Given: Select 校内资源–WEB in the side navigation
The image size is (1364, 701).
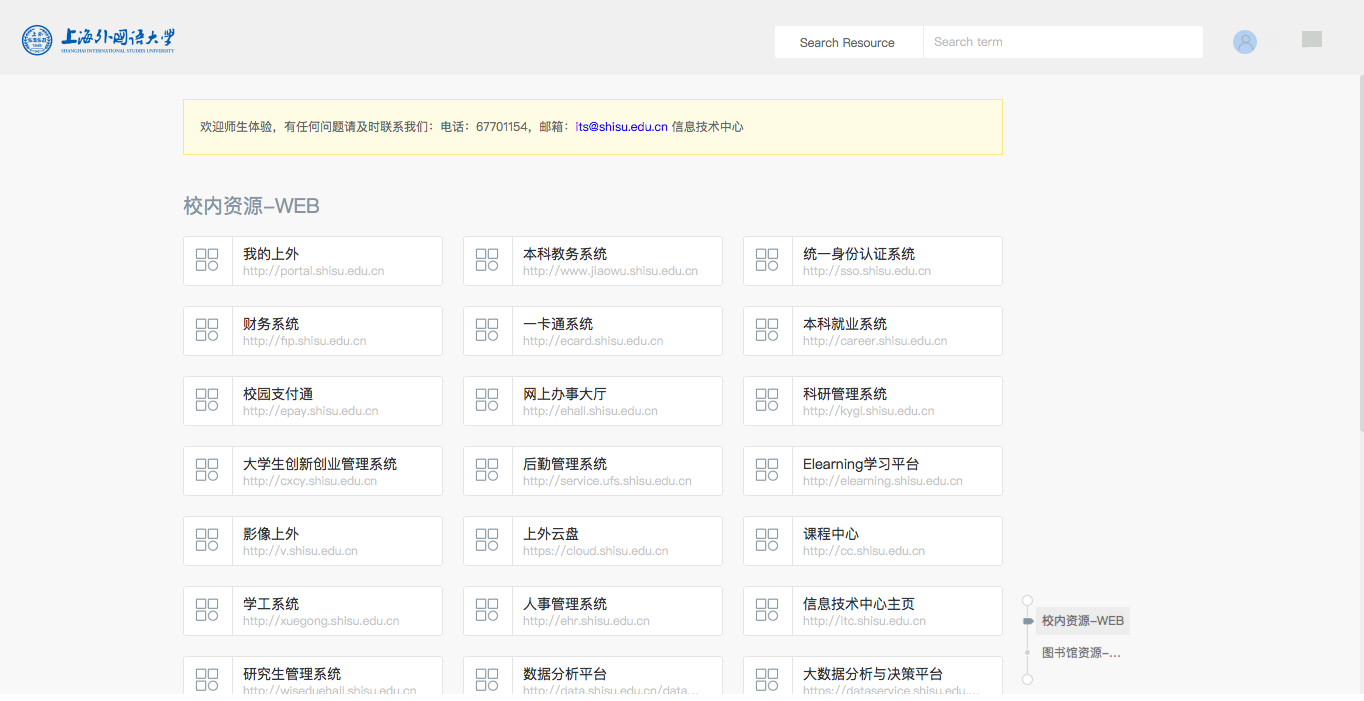Looking at the screenshot, I should 1082,621.
